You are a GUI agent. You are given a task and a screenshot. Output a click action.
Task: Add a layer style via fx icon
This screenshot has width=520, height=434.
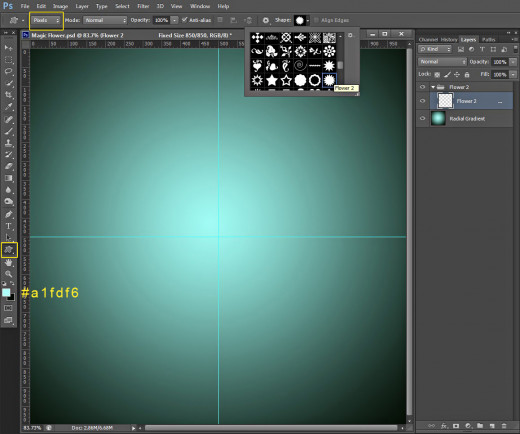[444, 426]
